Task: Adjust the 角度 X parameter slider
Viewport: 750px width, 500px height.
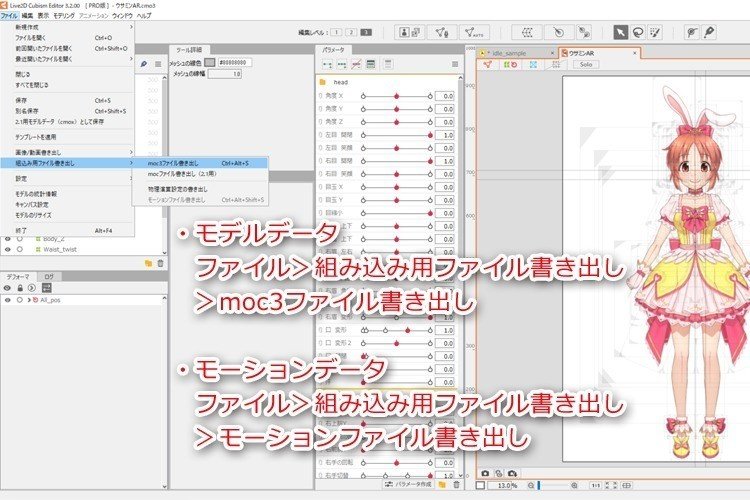Action: [x=397, y=96]
